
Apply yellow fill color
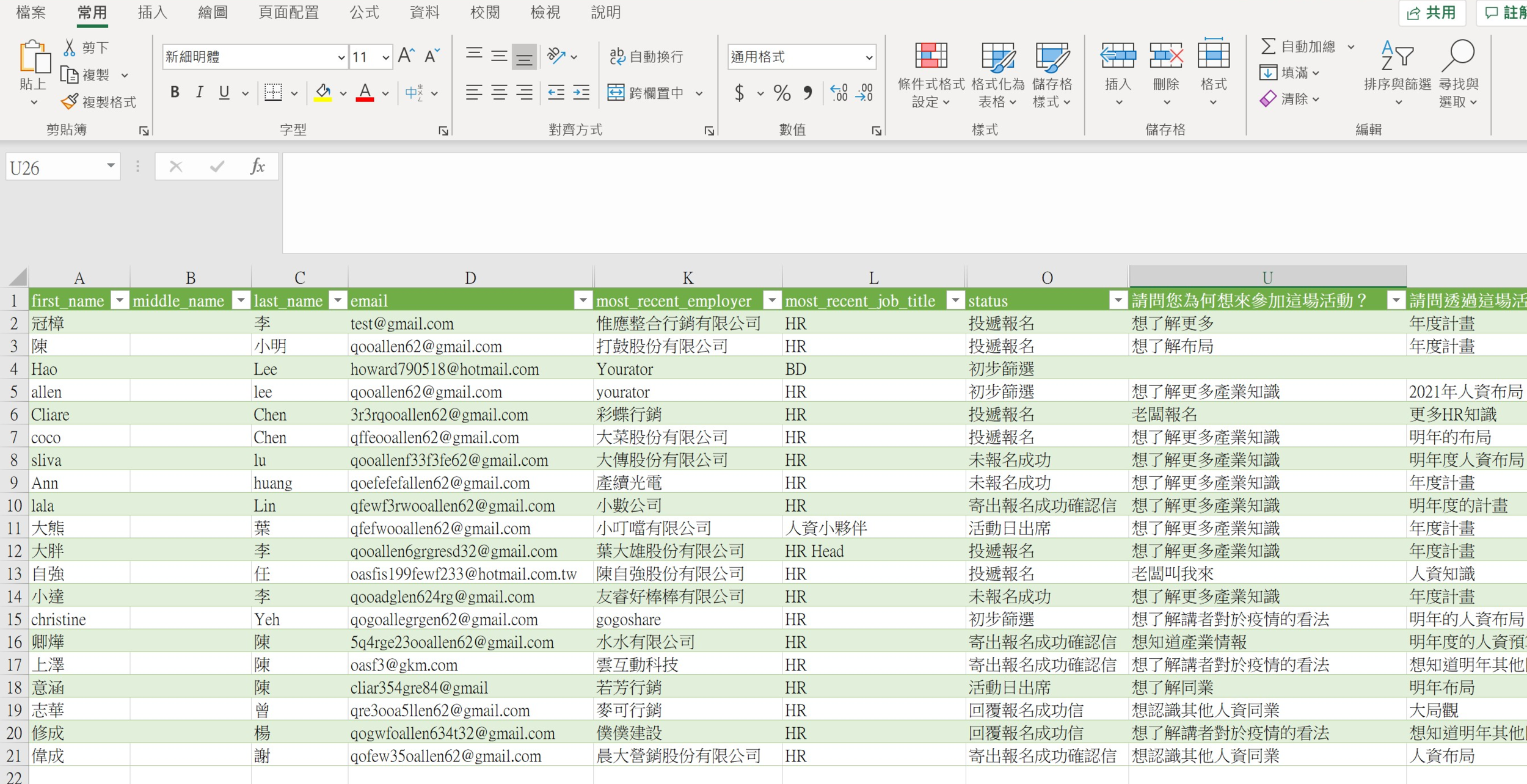[x=323, y=93]
